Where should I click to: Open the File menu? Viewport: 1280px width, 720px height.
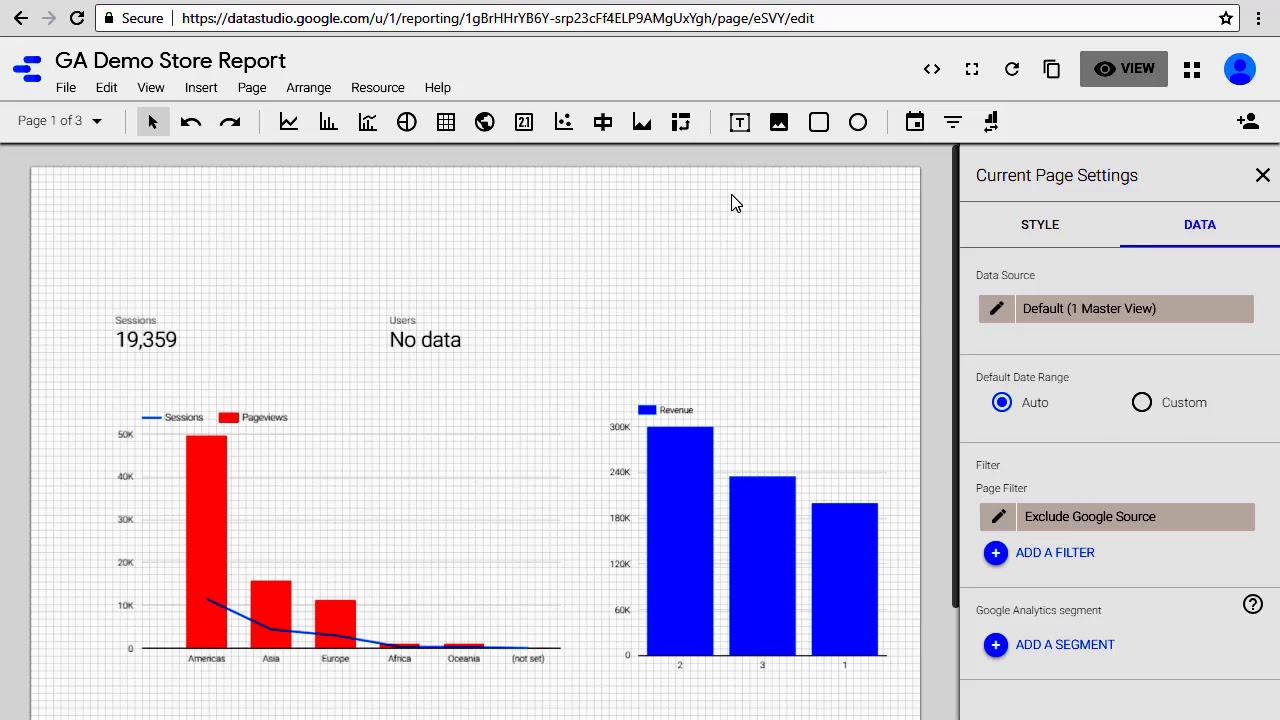(66, 88)
